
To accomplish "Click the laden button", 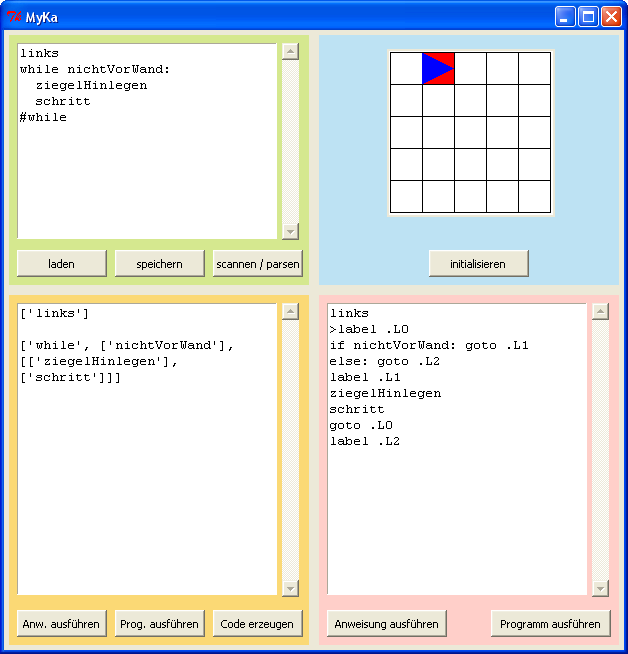I will tap(62, 264).
